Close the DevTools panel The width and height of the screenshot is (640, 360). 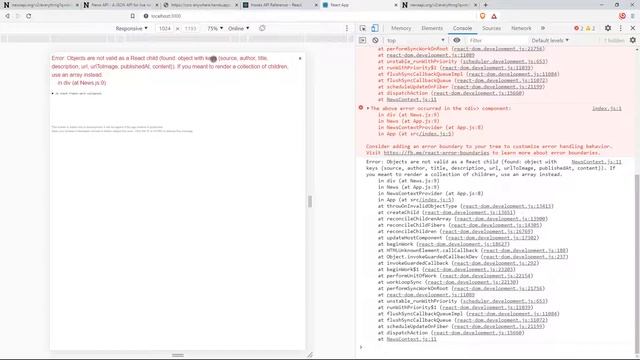coord(633,28)
